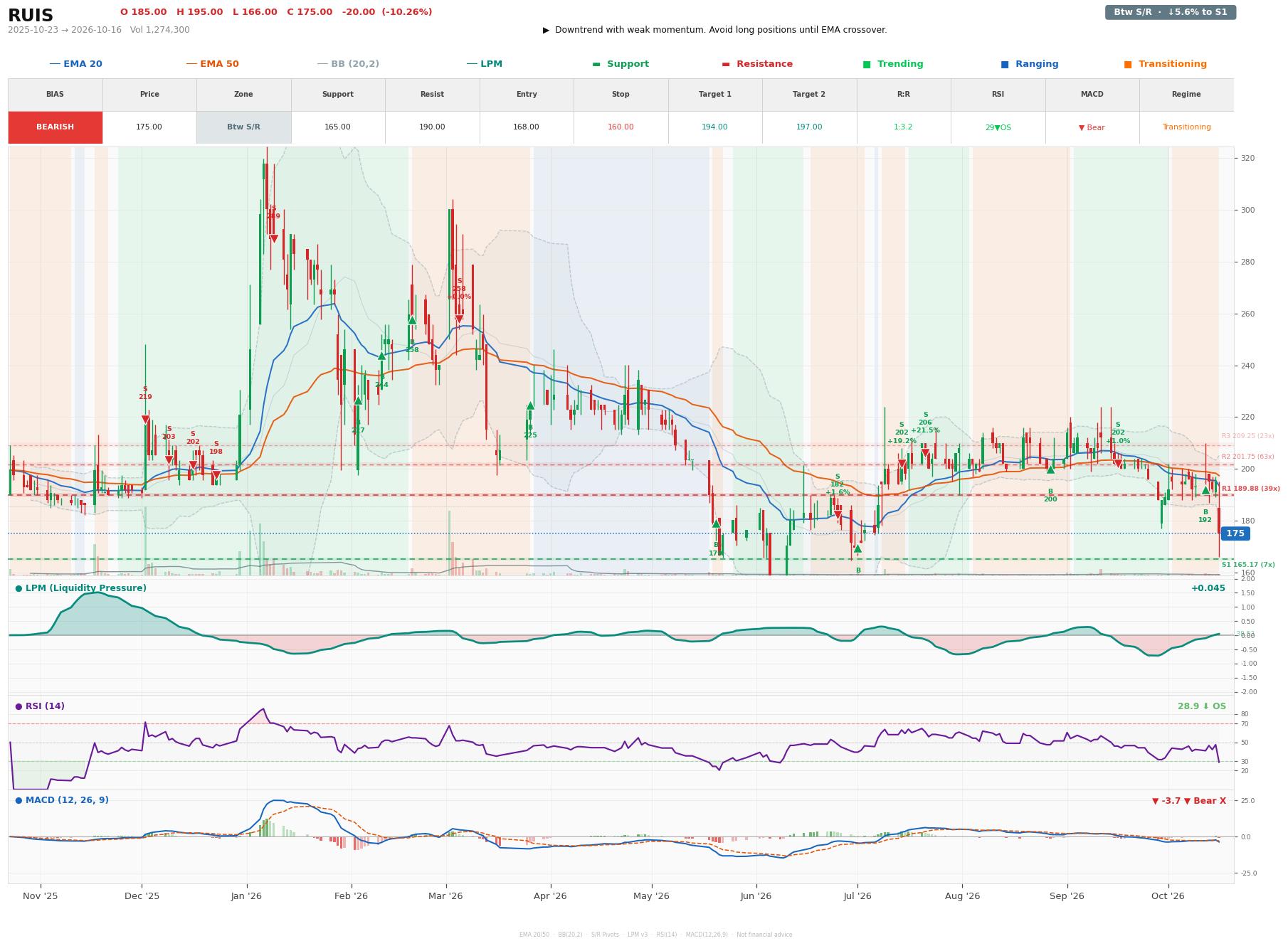Toggle the Resistance legend entry
Screen dimensions: 1288x946
tap(757, 64)
